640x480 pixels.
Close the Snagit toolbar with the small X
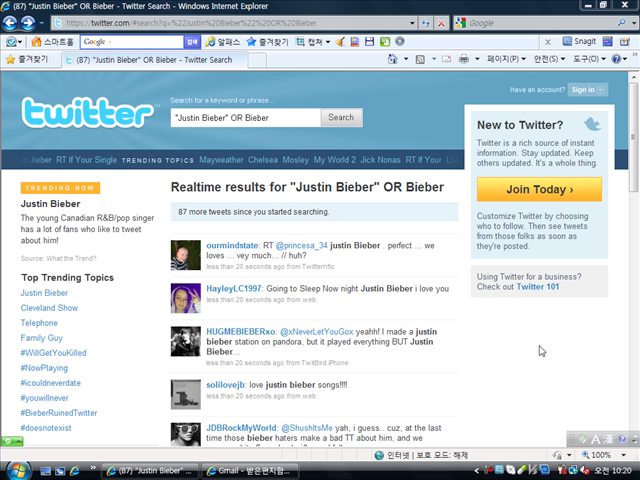(548, 42)
